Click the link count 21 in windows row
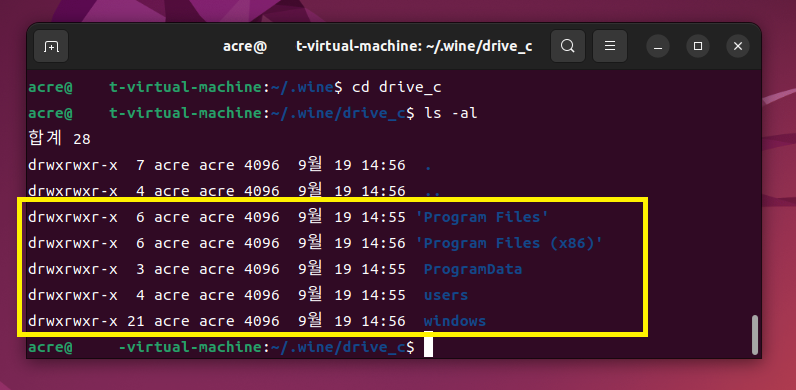796x390 pixels. pyautogui.click(x=137, y=321)
